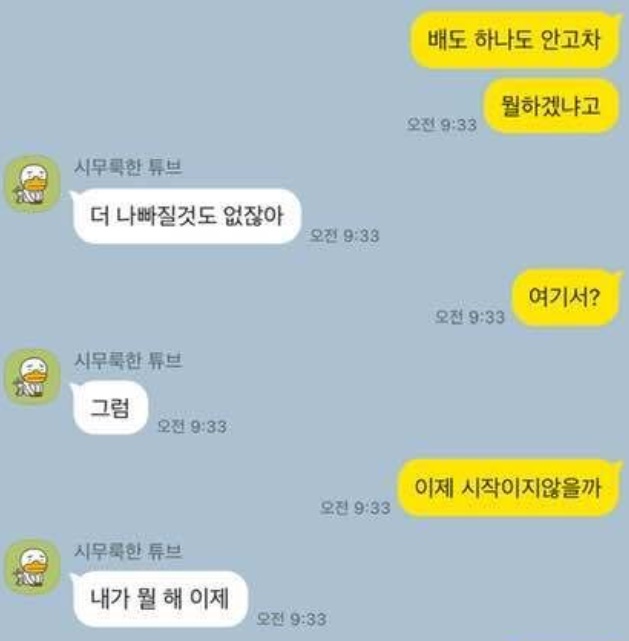Open the Tube avatar beside '내가 뭘 해 이제'
629x641 pixels.
[32, 567]
